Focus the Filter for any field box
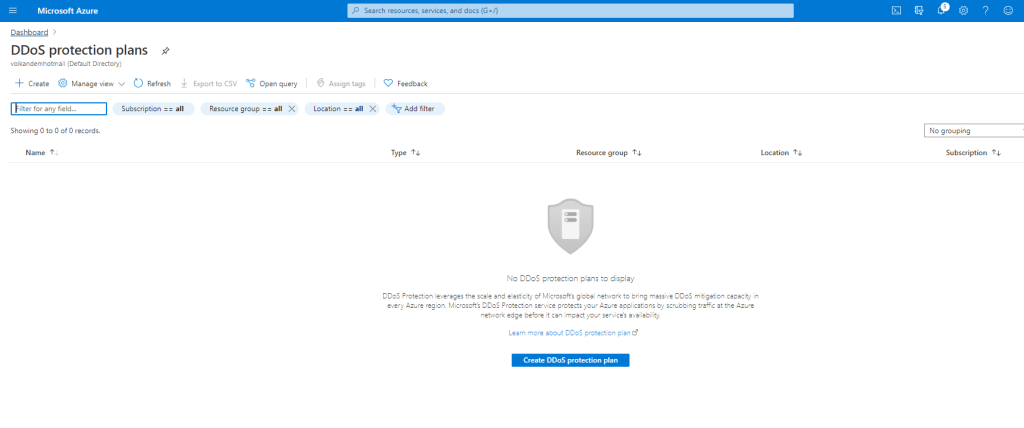The image size is (1024, 428). (59, 108)
